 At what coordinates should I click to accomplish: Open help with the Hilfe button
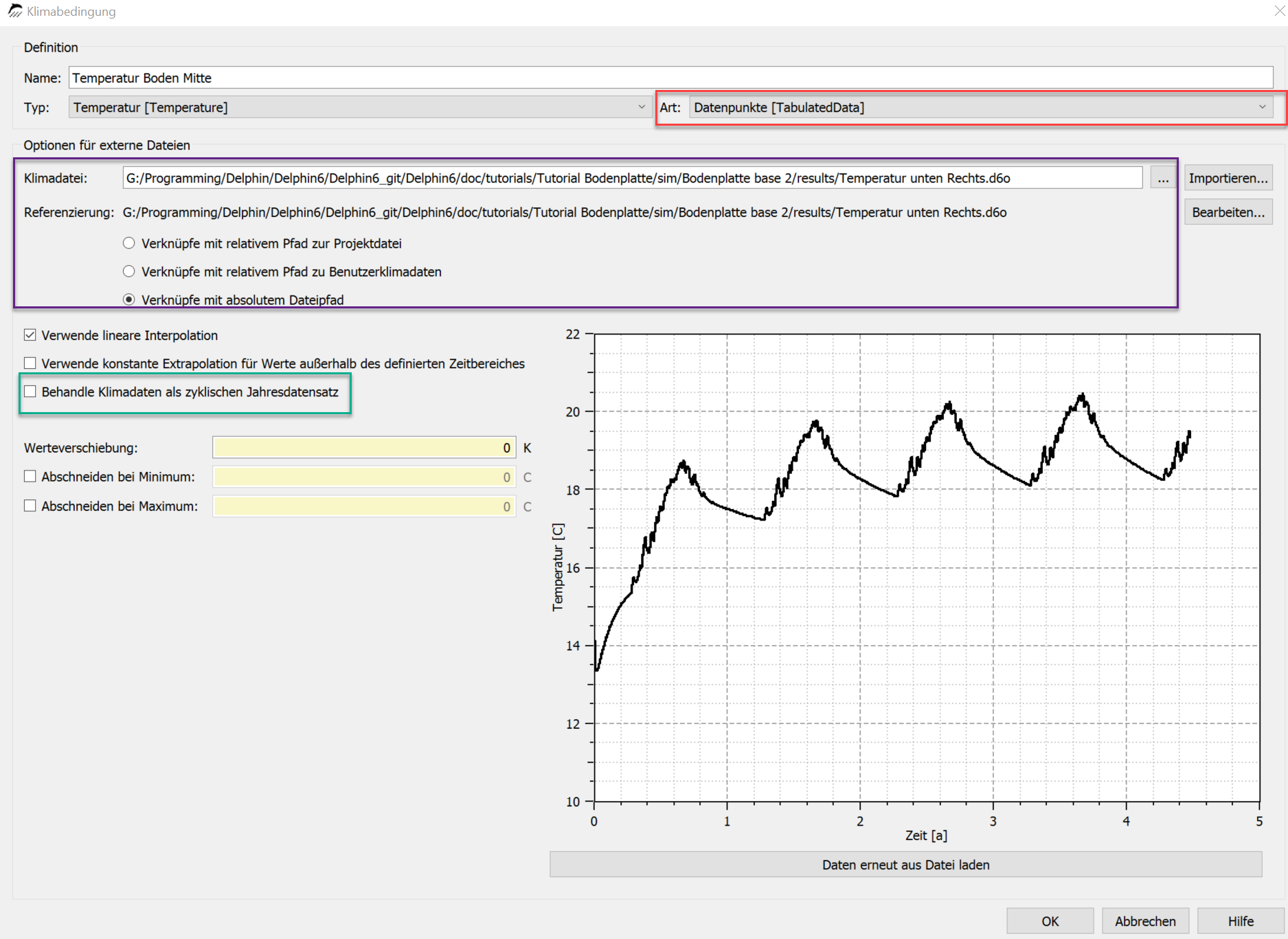1241,921
